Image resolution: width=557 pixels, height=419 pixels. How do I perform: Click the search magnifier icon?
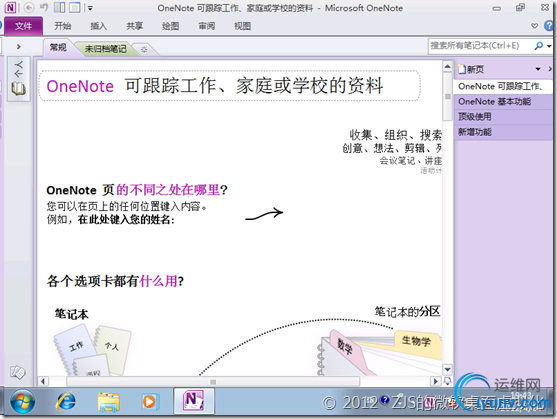pos(539,46)
